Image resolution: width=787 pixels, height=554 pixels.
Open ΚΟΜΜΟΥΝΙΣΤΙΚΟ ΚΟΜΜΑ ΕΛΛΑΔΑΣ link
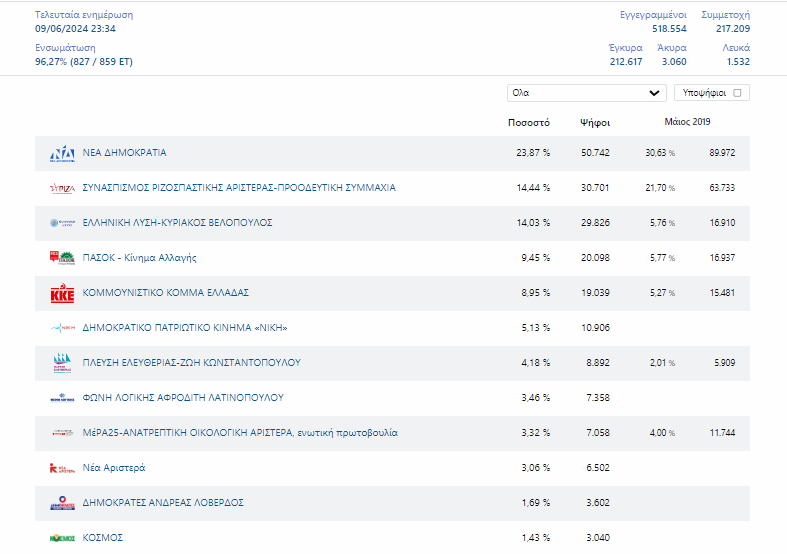click(x=166, y=293)
